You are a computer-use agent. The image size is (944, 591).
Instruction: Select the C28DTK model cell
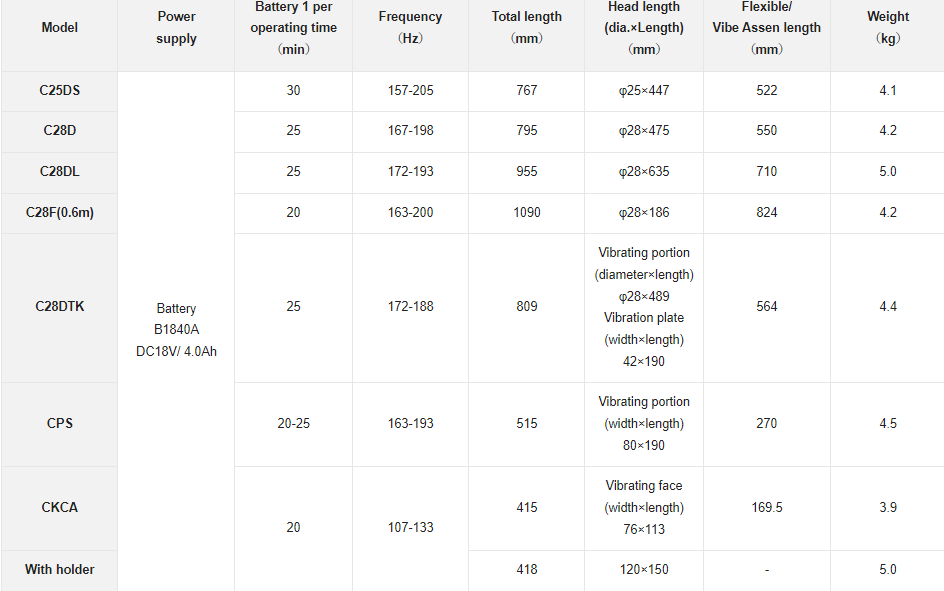click(x=59, y=307)
